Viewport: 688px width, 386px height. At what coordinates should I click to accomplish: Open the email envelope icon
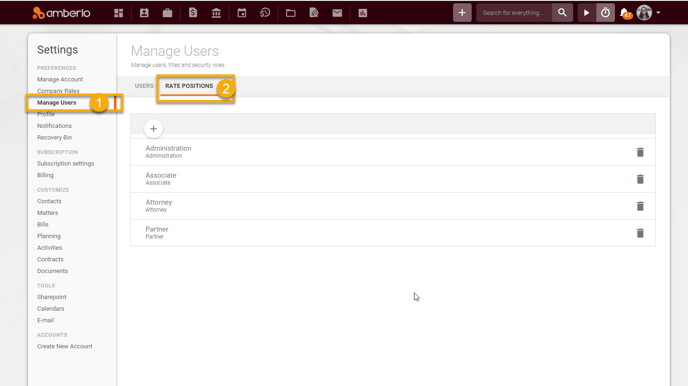337,13
